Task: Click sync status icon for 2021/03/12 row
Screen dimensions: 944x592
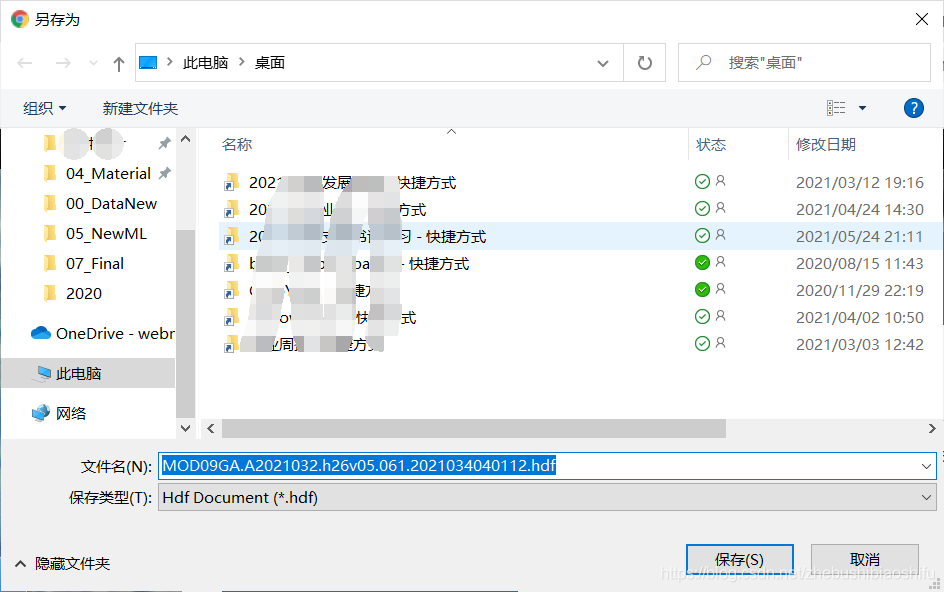Action: click(x=702, y=181)
